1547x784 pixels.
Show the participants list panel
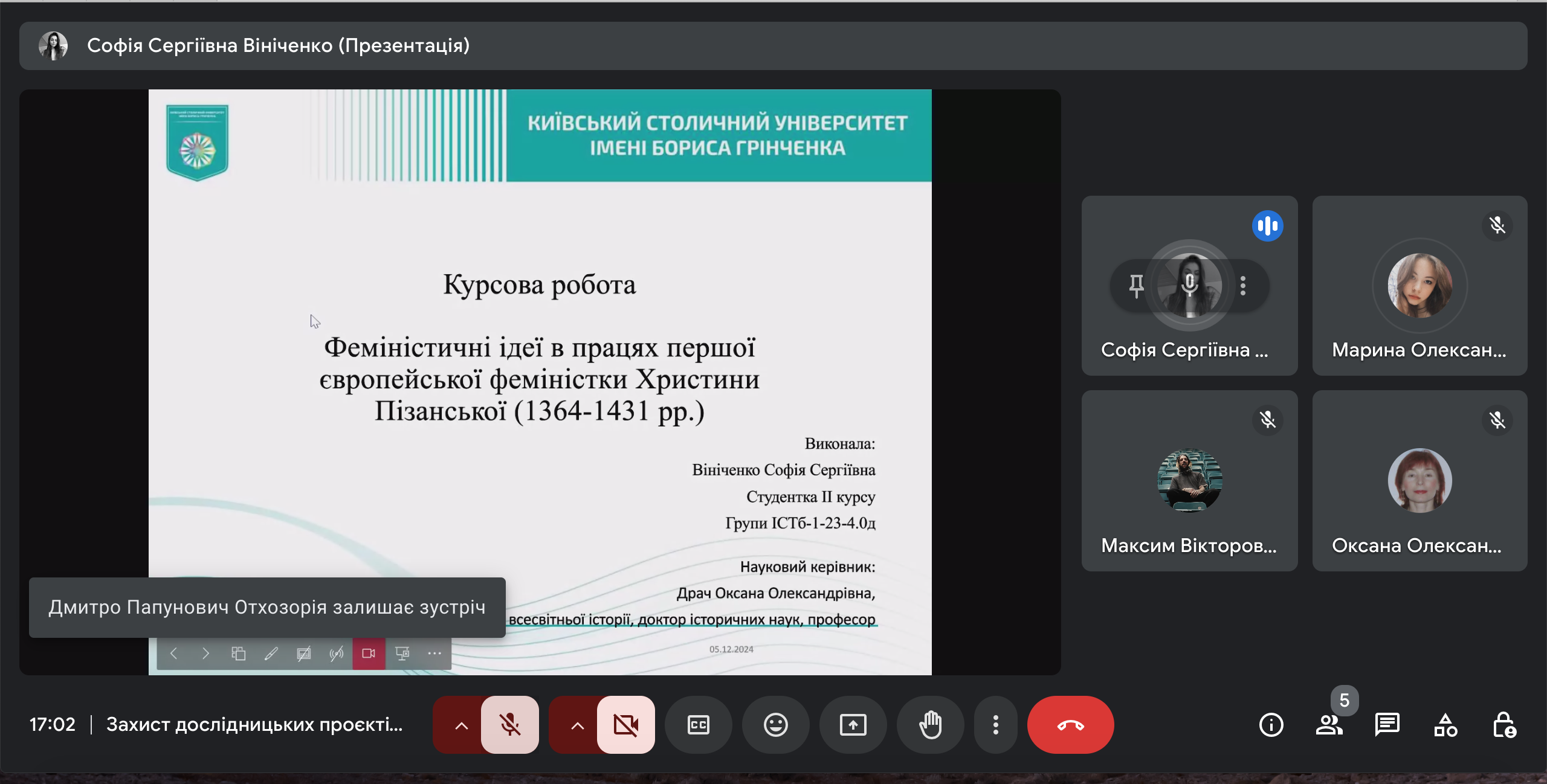pyautogui.click(x=1329, y=724)
